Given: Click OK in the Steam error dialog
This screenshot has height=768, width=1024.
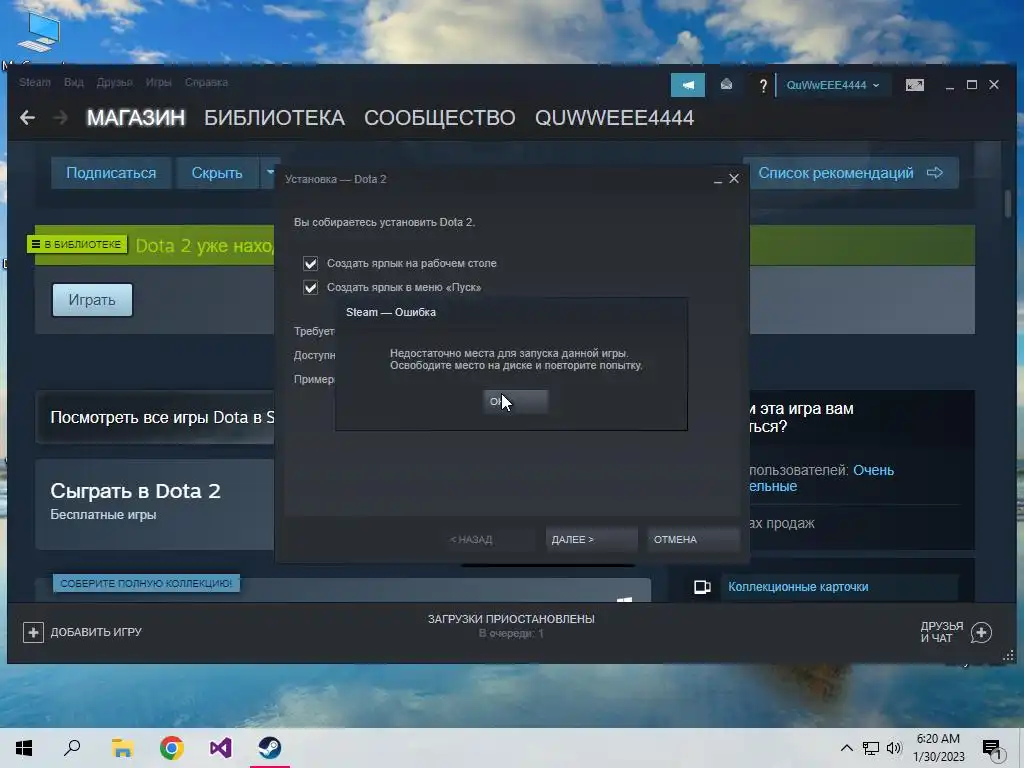Looking at the screenshot, I should (515, 402).
